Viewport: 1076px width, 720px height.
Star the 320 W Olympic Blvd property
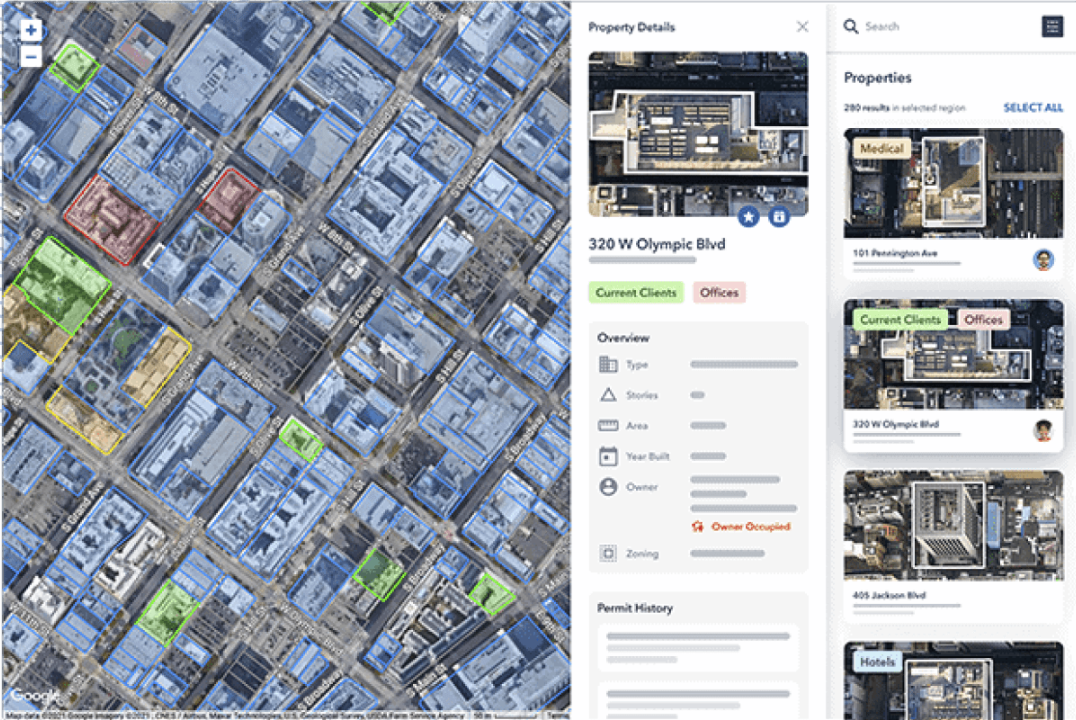(749, 216)
